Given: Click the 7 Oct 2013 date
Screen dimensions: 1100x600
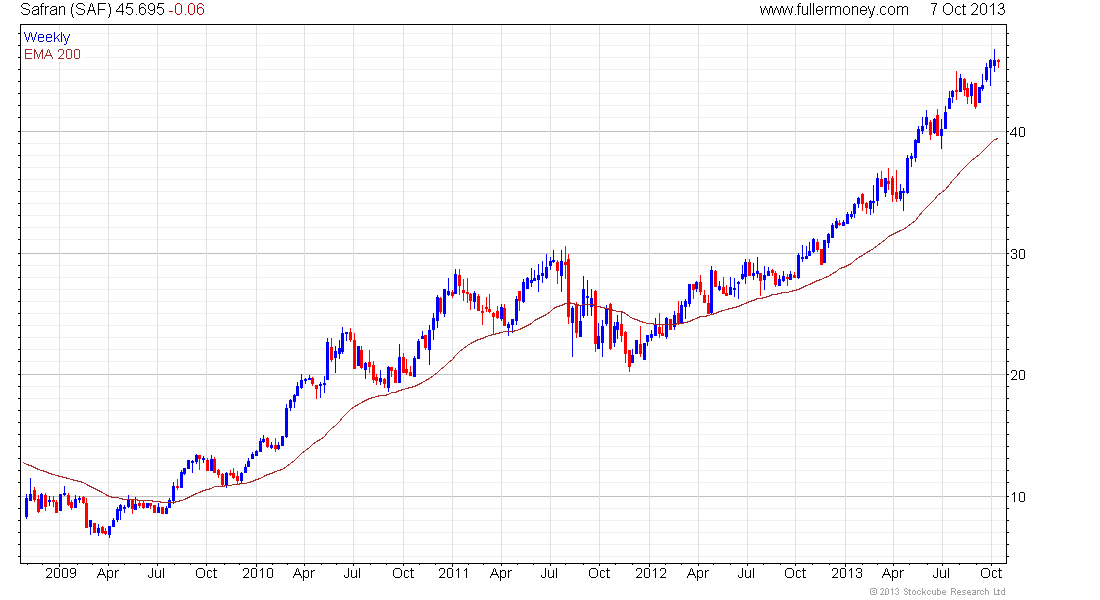Looking at the screenshot, I should [967, 10].
